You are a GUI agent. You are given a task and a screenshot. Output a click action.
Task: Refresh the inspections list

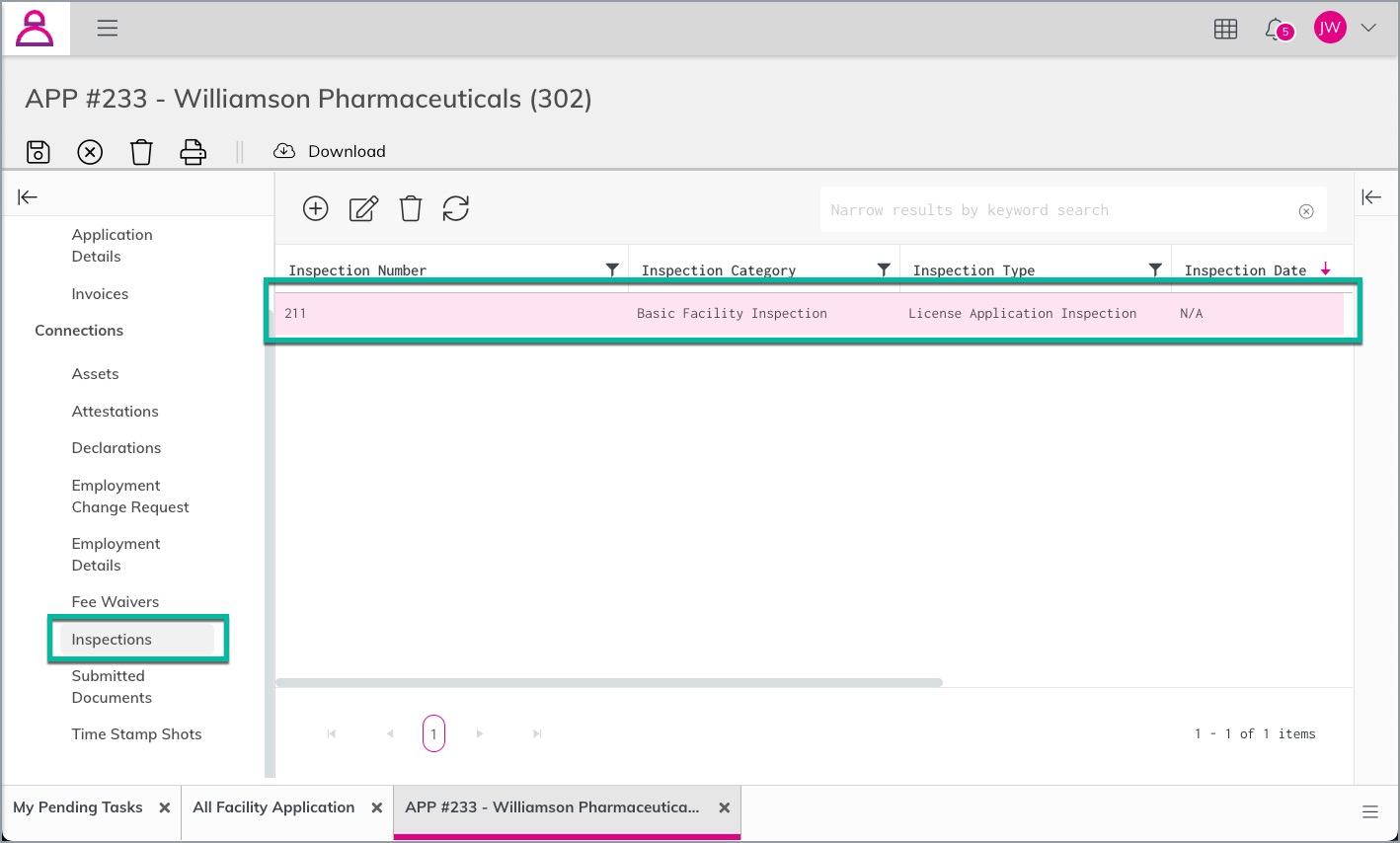(456, 208)
